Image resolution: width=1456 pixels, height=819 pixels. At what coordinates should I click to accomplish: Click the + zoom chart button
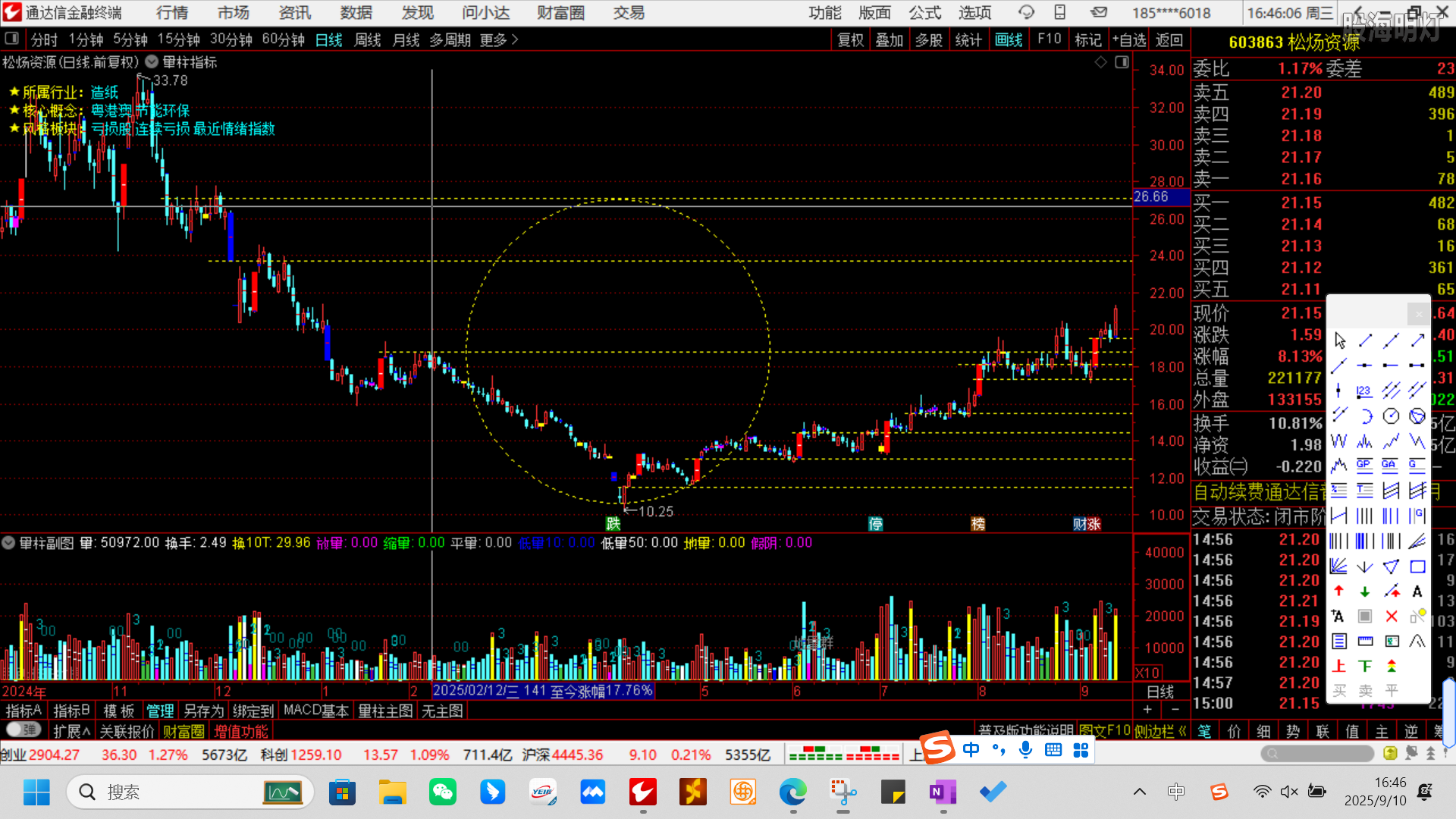[1147, 710]
